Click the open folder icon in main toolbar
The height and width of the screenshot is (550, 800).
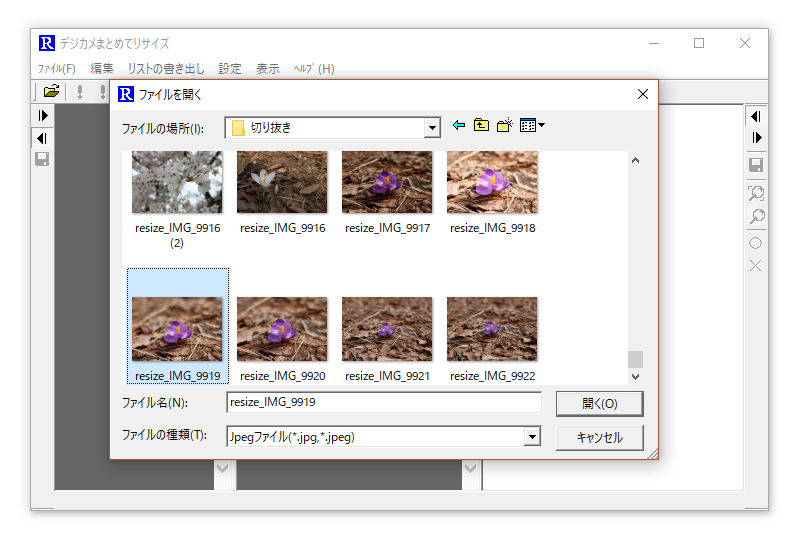tap(52, 91)
